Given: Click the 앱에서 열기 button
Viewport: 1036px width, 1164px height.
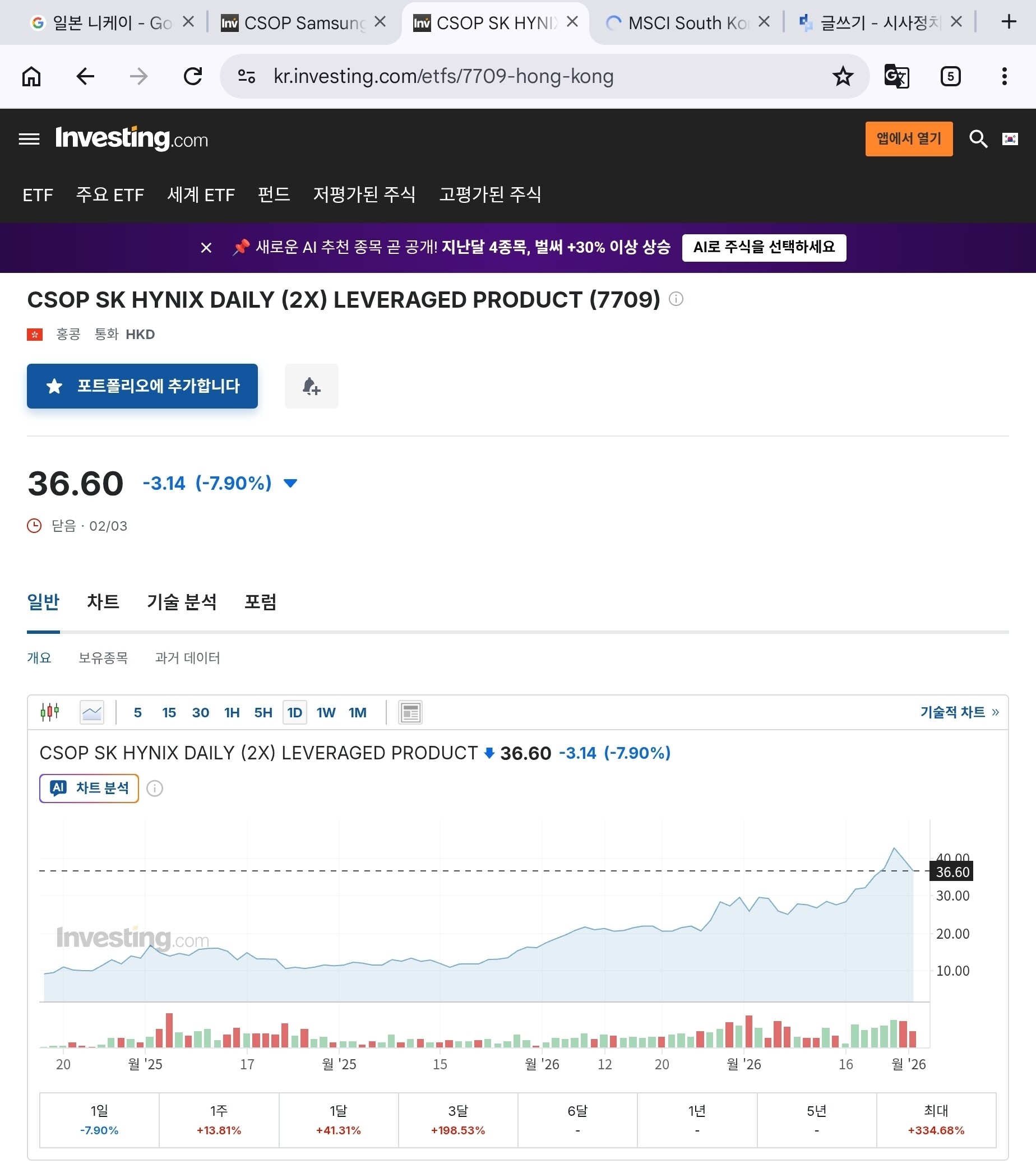Looking at the screenshot, I should tap(909, 138).
